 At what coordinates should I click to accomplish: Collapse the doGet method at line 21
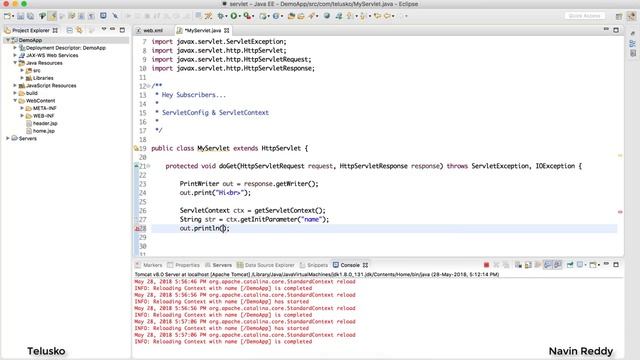click(x=149, y=166)
